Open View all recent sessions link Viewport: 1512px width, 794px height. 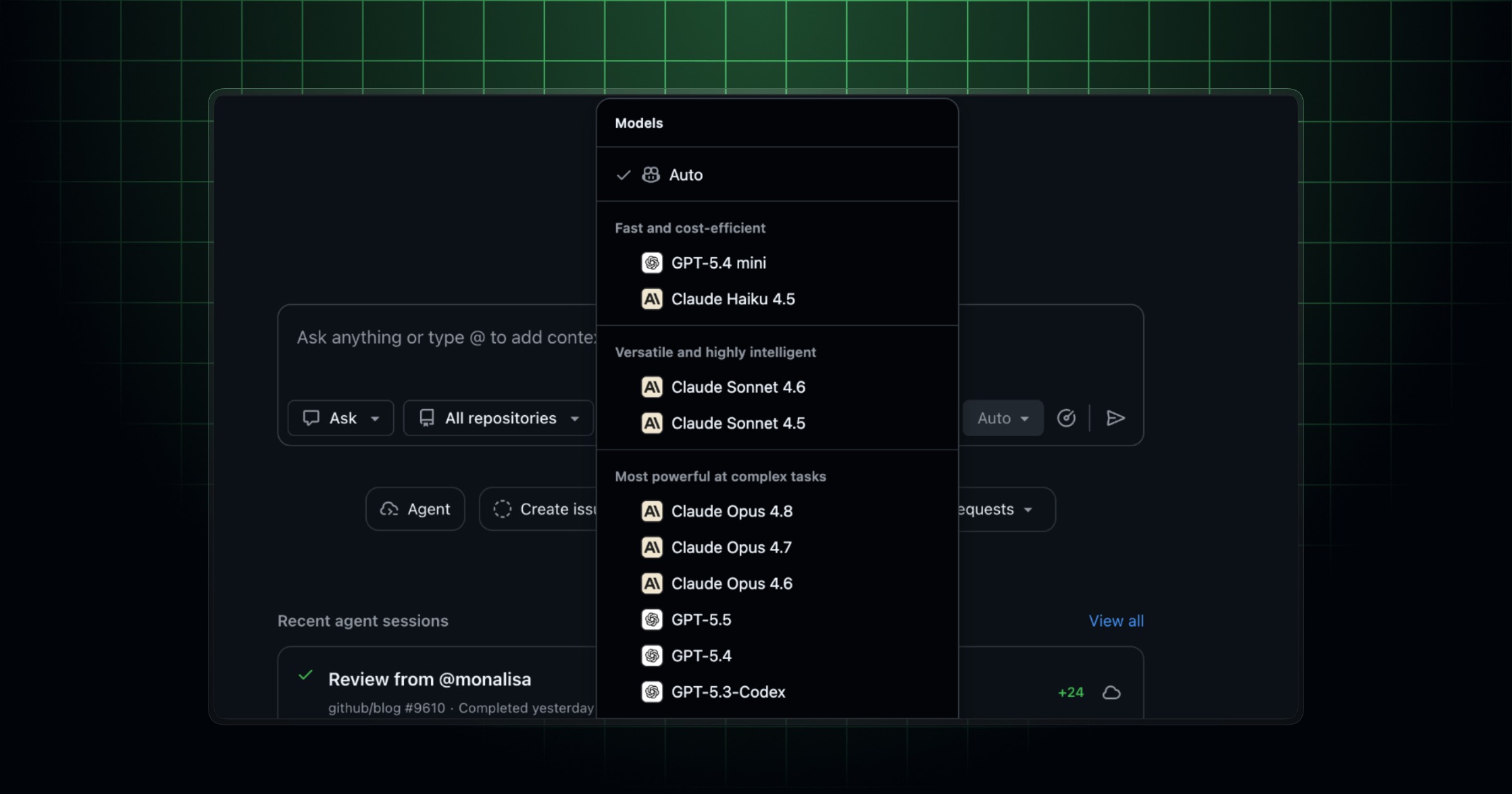tap(1116, 621)
